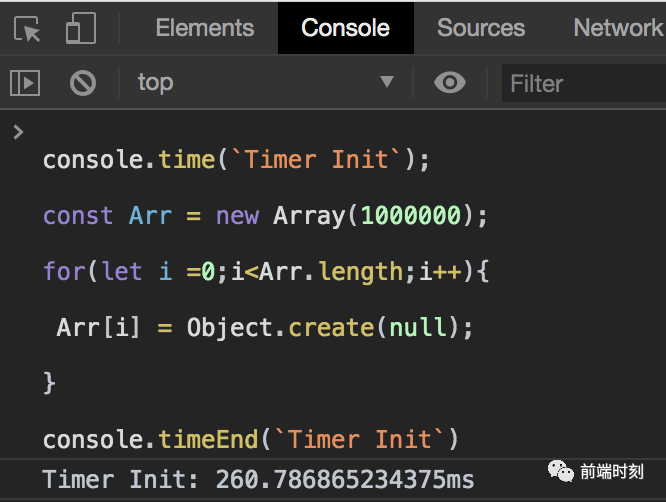Activate the inspect element picker icon
The image size is (666, 502).
tap(27, 28)
